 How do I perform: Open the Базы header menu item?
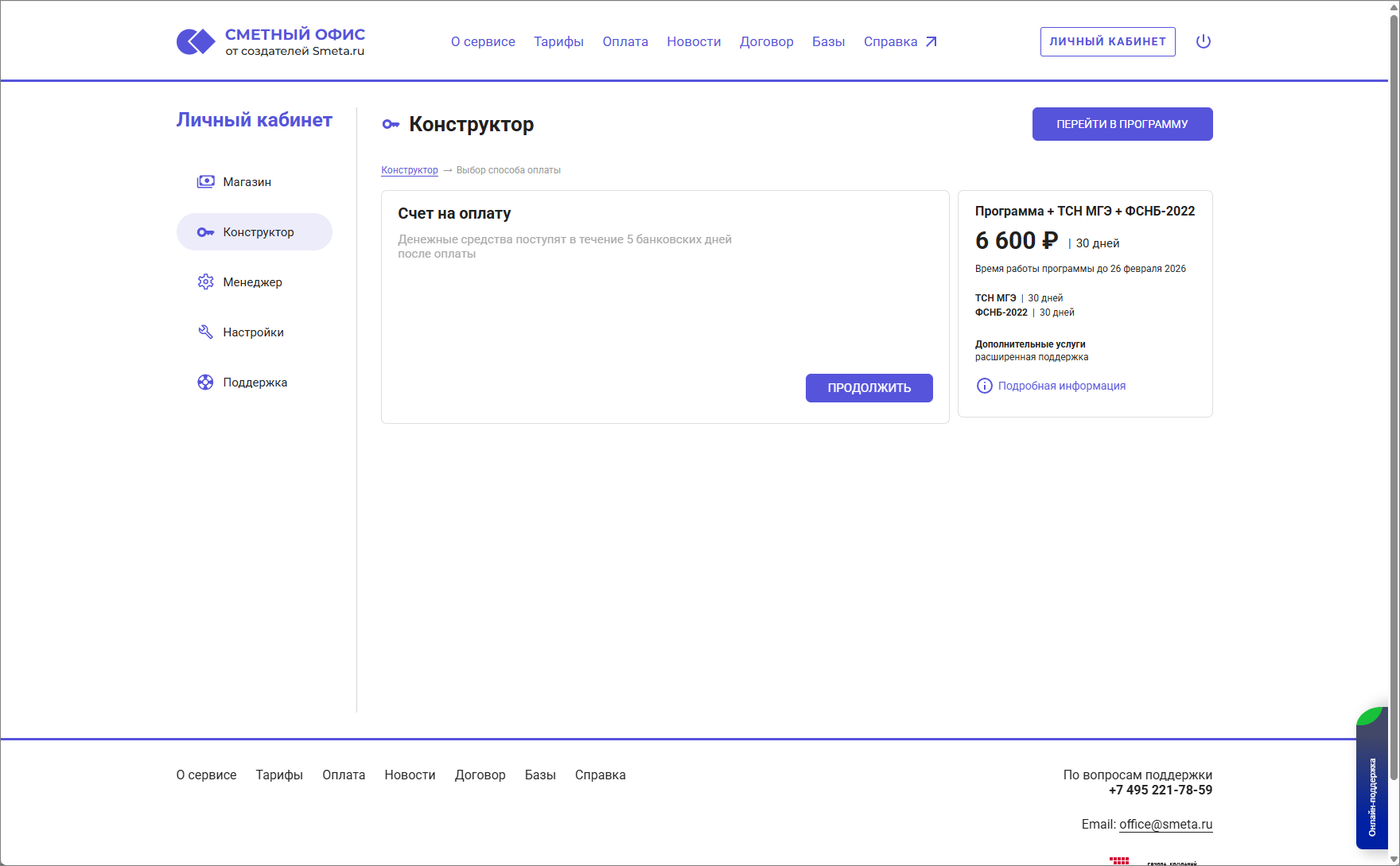coord(828,41)
